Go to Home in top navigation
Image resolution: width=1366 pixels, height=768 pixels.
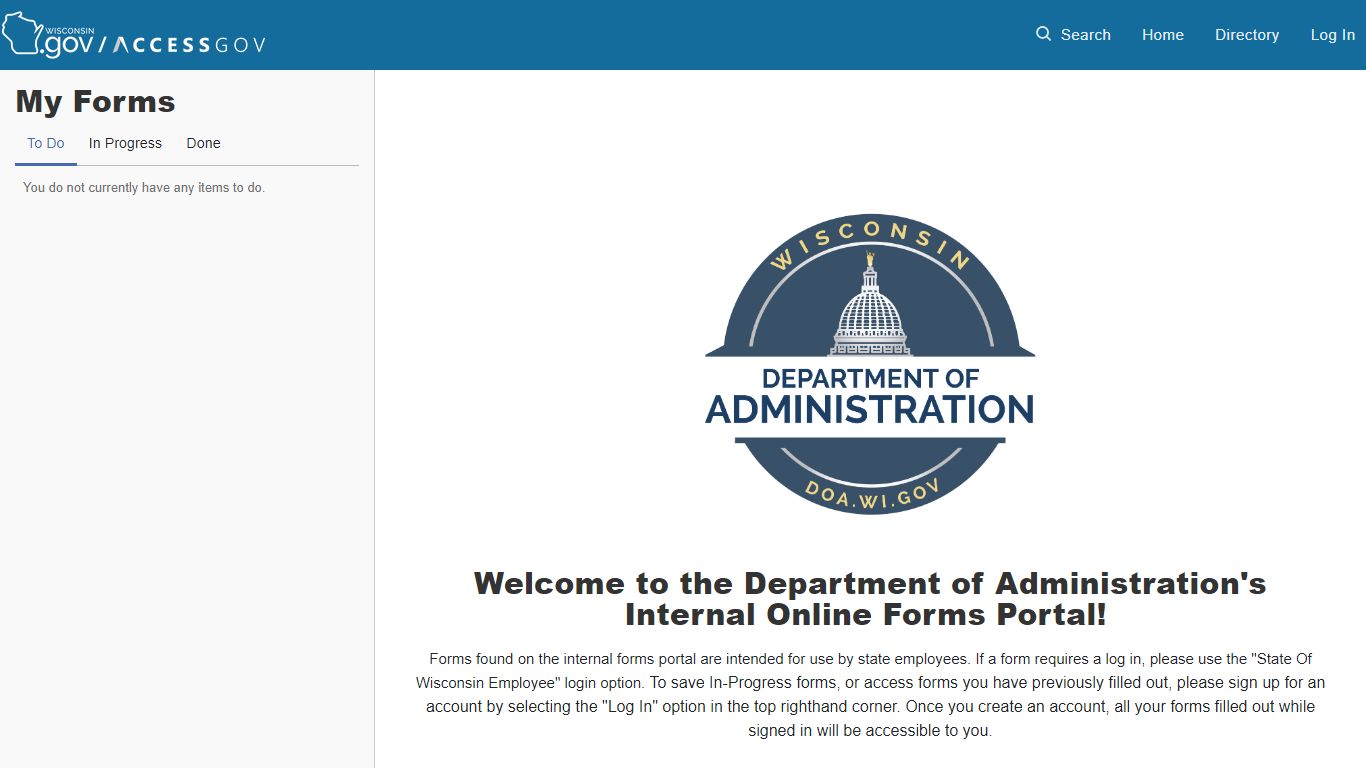(1163, 35)
